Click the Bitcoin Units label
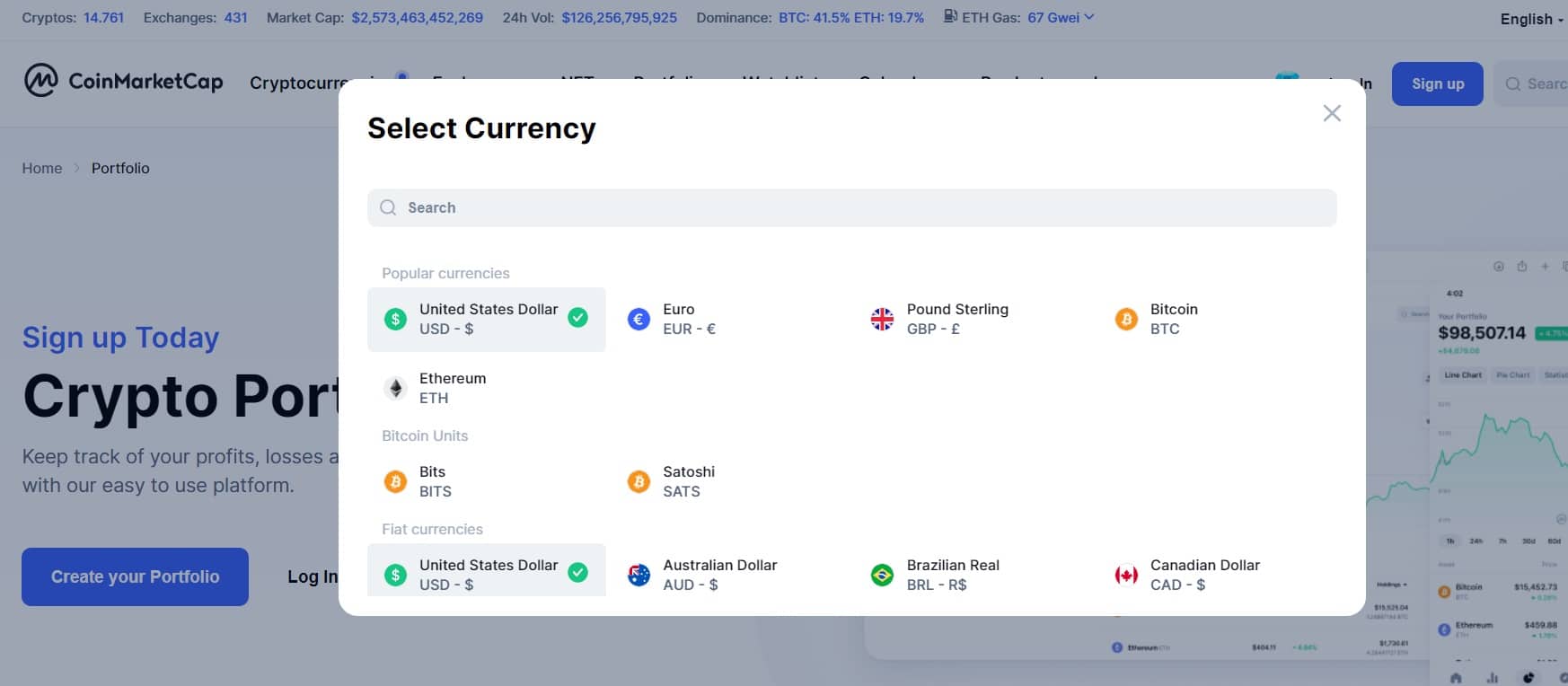1568x686 pixels. pos(425,435)
